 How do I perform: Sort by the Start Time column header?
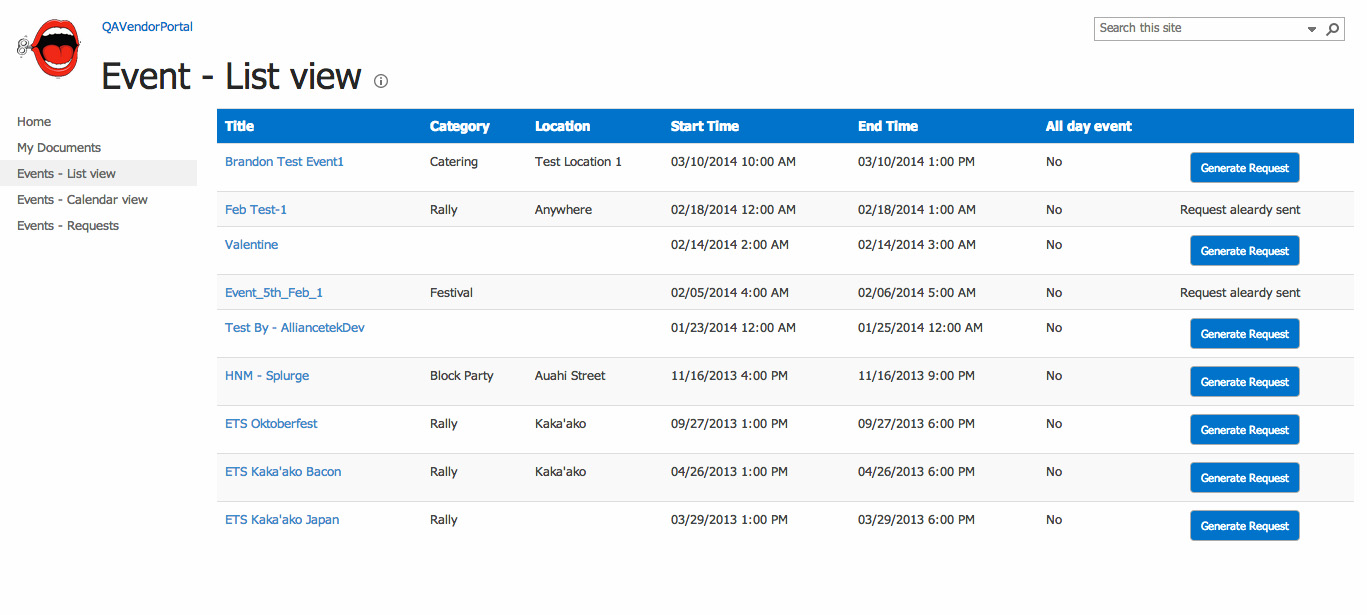[x=704, y=126]
